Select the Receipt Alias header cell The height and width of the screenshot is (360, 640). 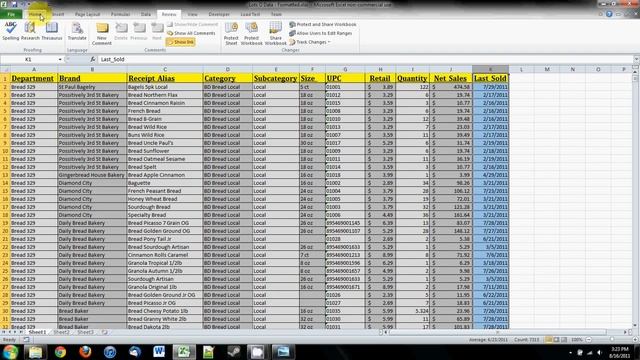(x=164, y=78)
